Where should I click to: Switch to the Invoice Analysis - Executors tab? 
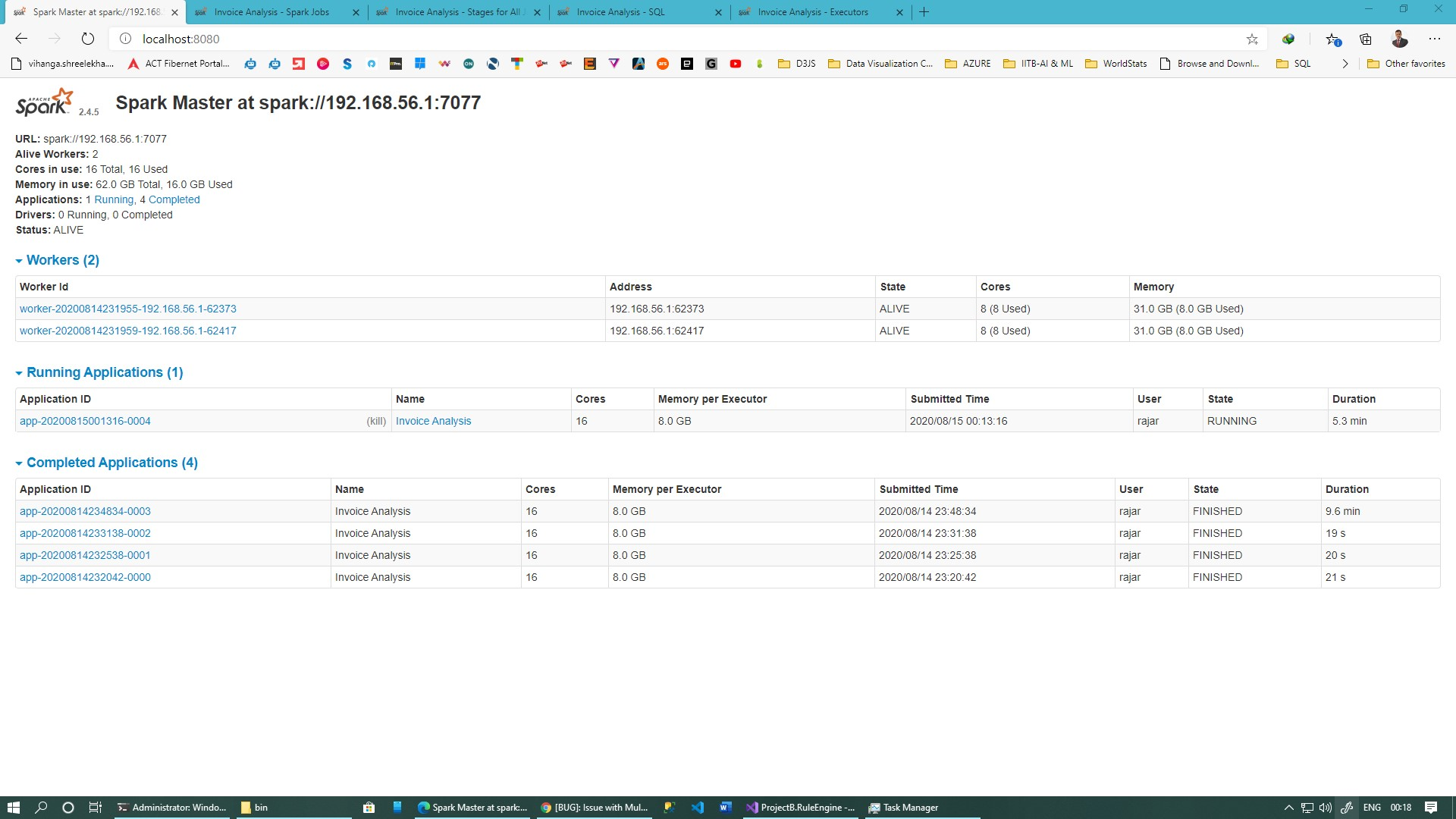[x=812, y=12]
